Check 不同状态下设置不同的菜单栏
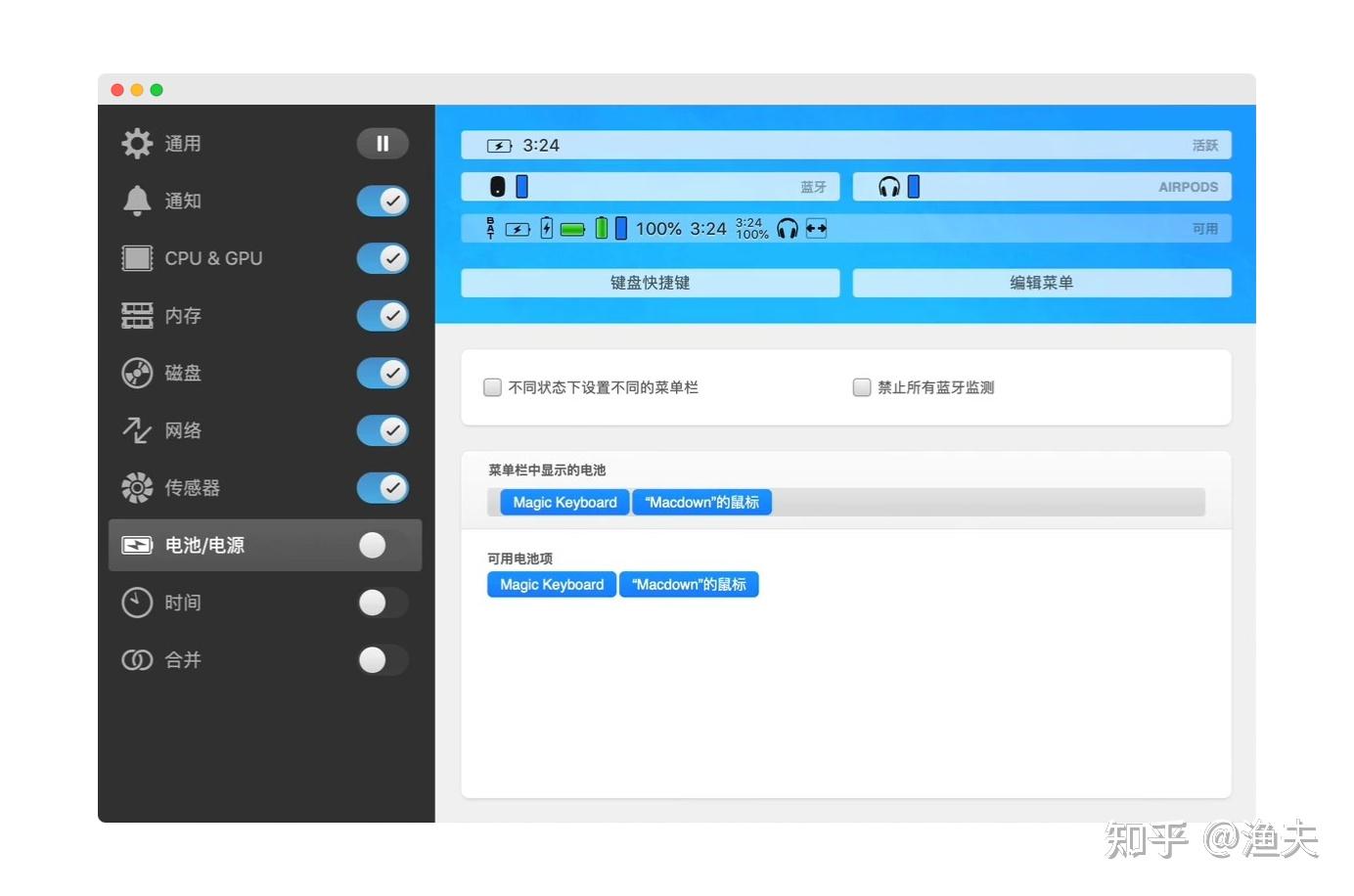The width and height of the screenshot is (1354, 896). (493, 387)
